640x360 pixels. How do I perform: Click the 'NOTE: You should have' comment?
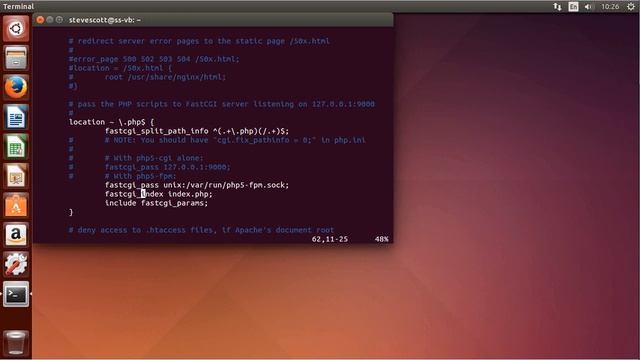235,140
